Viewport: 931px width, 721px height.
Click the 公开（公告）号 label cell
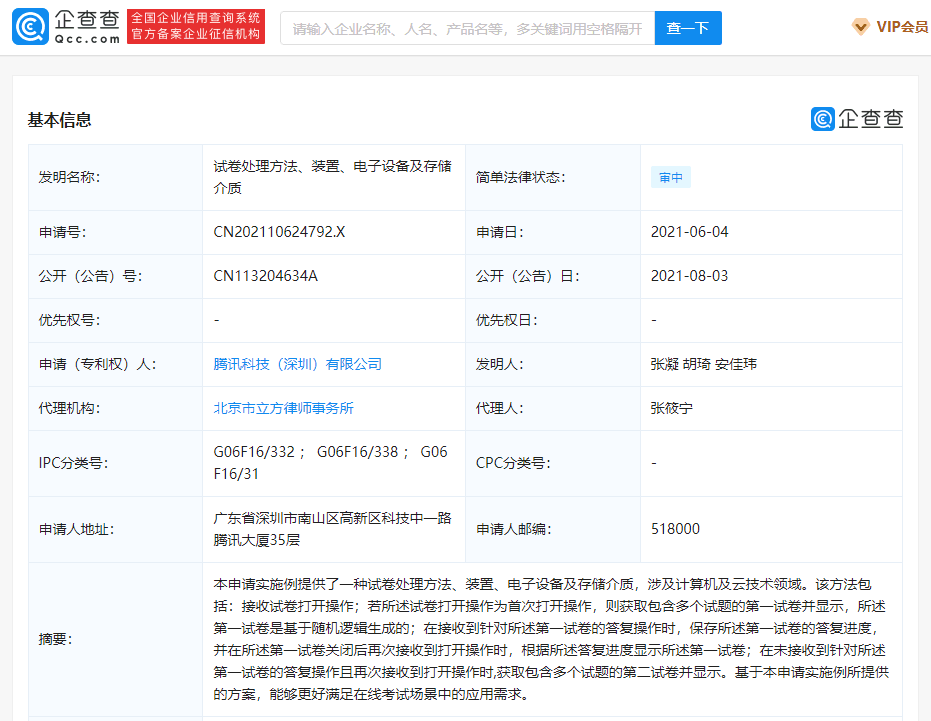115,276
